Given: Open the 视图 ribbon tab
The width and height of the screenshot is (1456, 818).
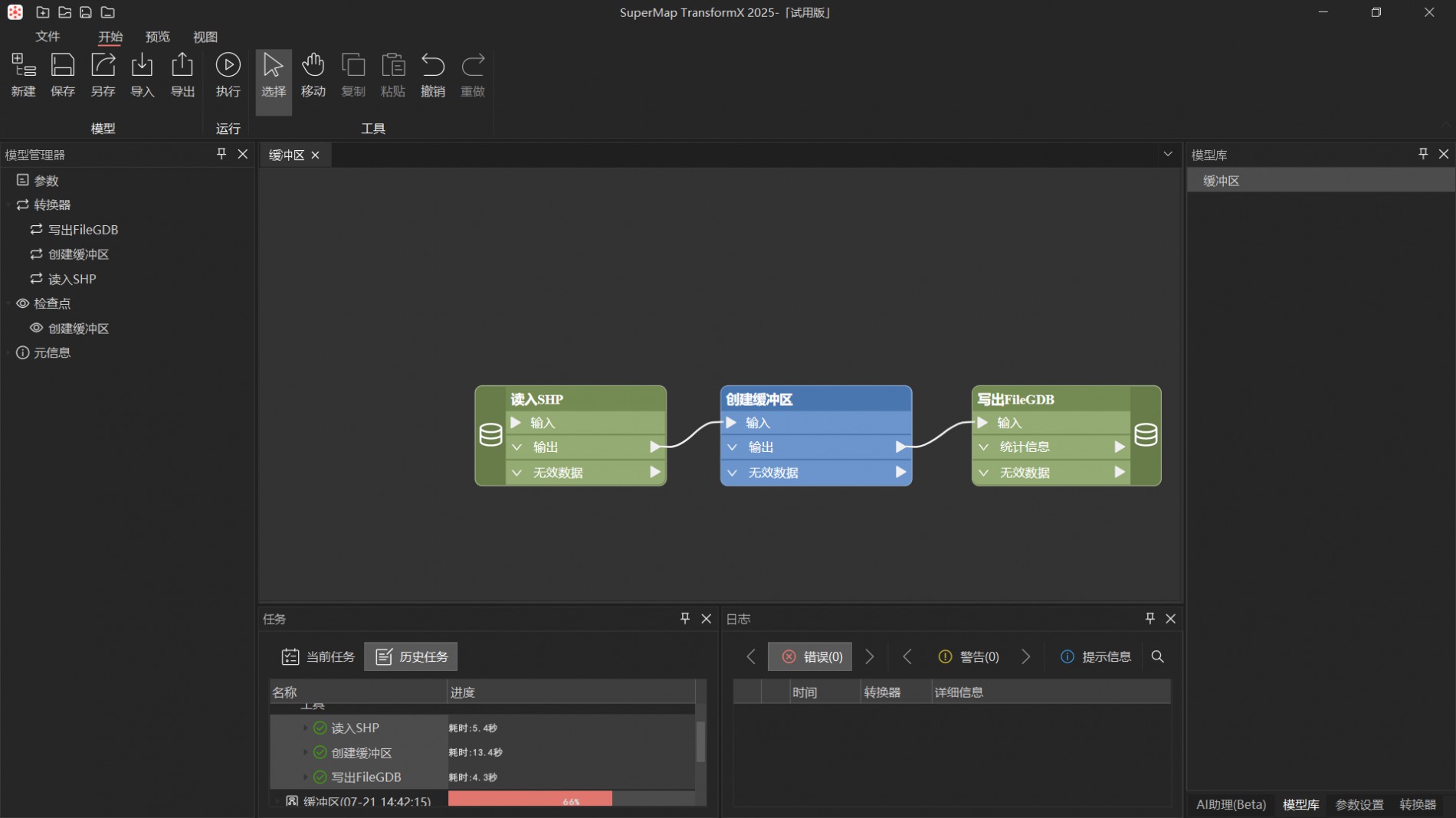Looking at the screenshot, I should point(205,36).
